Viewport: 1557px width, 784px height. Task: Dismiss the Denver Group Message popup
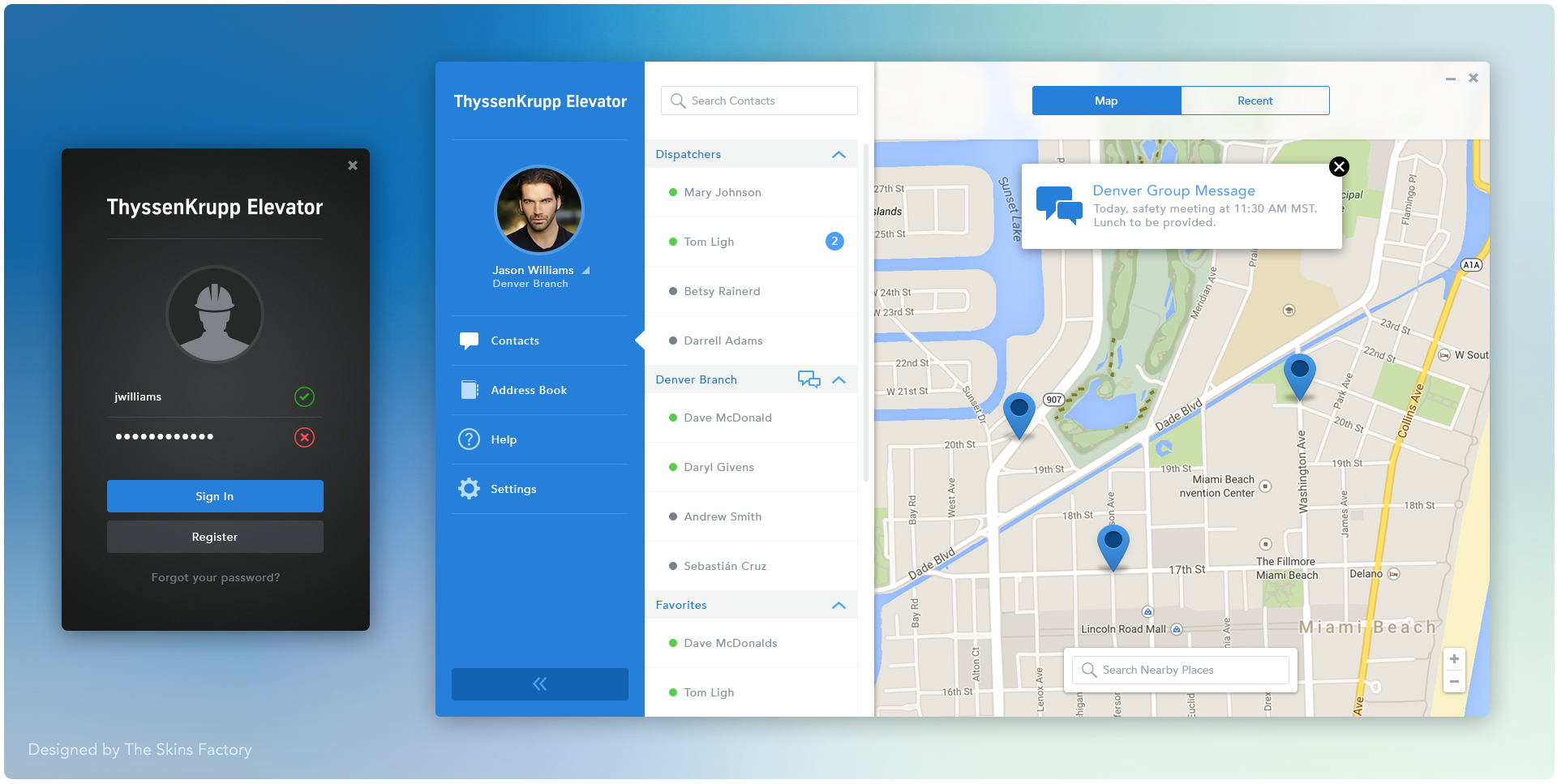(1339, 166)
